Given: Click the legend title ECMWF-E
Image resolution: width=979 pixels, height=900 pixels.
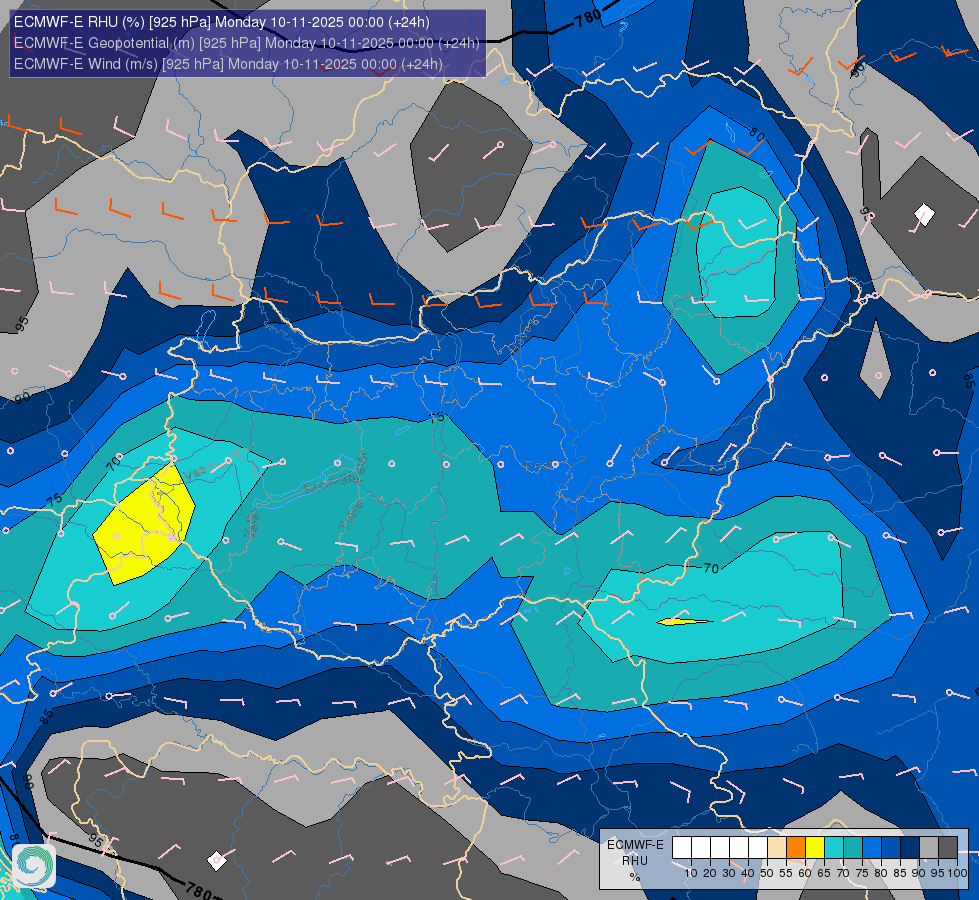Looking at the screenshot, I should 635,844.
